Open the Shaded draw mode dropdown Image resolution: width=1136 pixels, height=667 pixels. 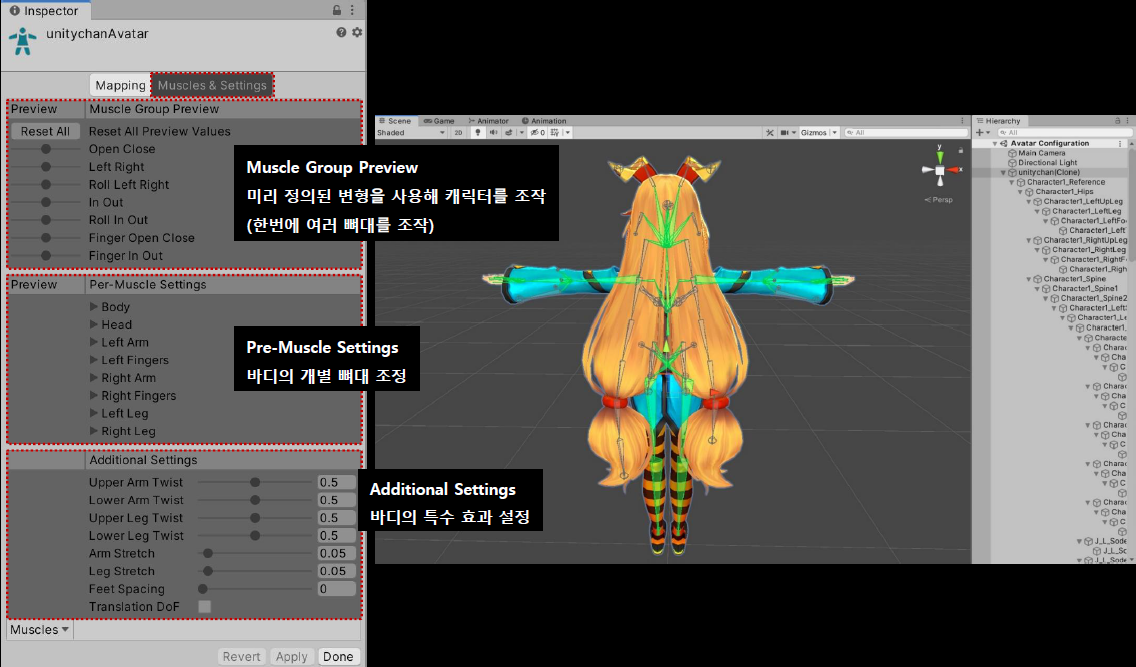pos(411,133)
